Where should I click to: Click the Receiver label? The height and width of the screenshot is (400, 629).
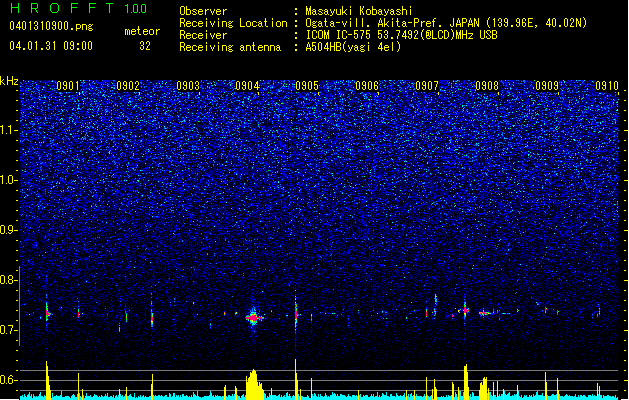click(x=203, y=35)
